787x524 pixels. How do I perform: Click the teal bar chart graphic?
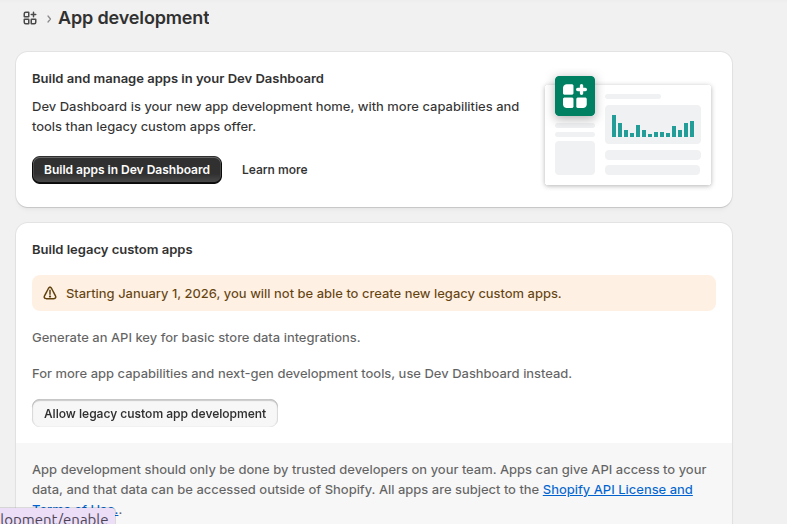tap(652, 126)
